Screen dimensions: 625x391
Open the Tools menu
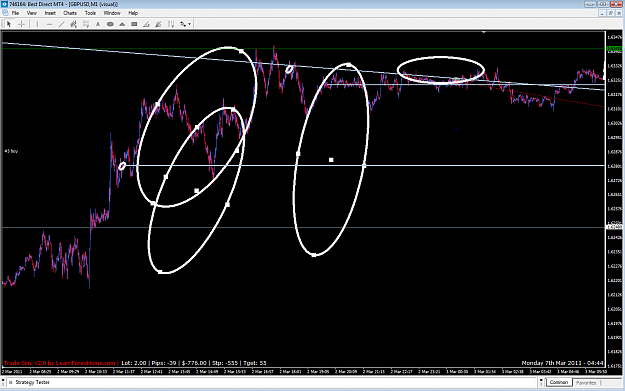tap(90, 13)
